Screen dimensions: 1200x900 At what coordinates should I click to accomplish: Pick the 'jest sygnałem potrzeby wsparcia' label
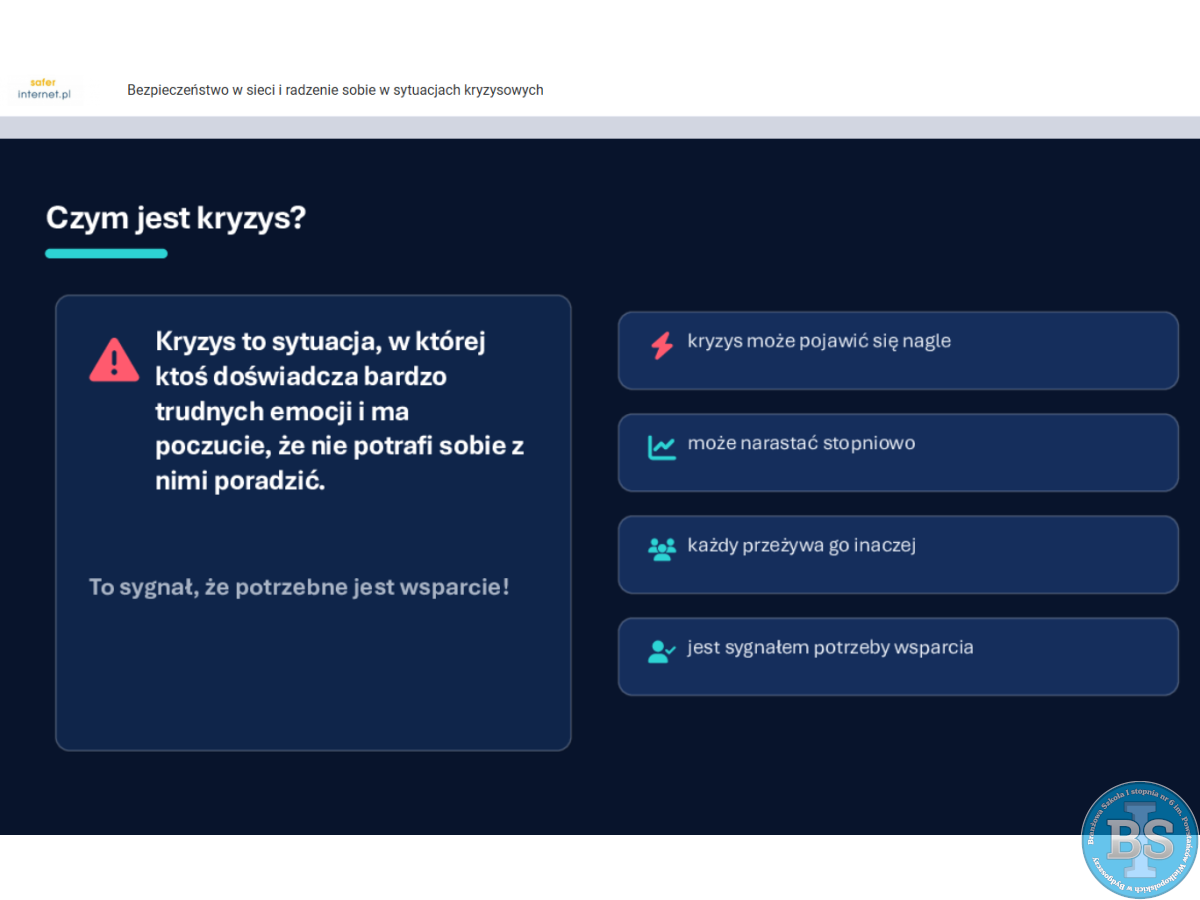830,647
